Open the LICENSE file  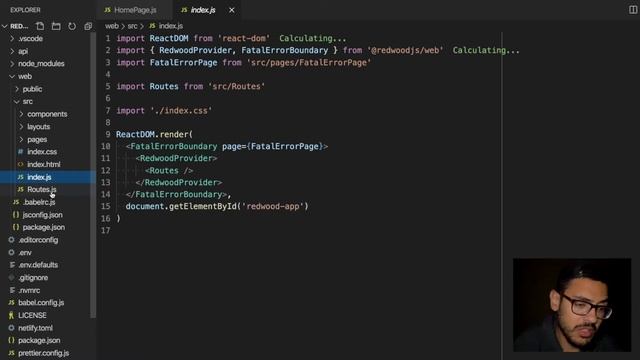(x=32, y=315)
